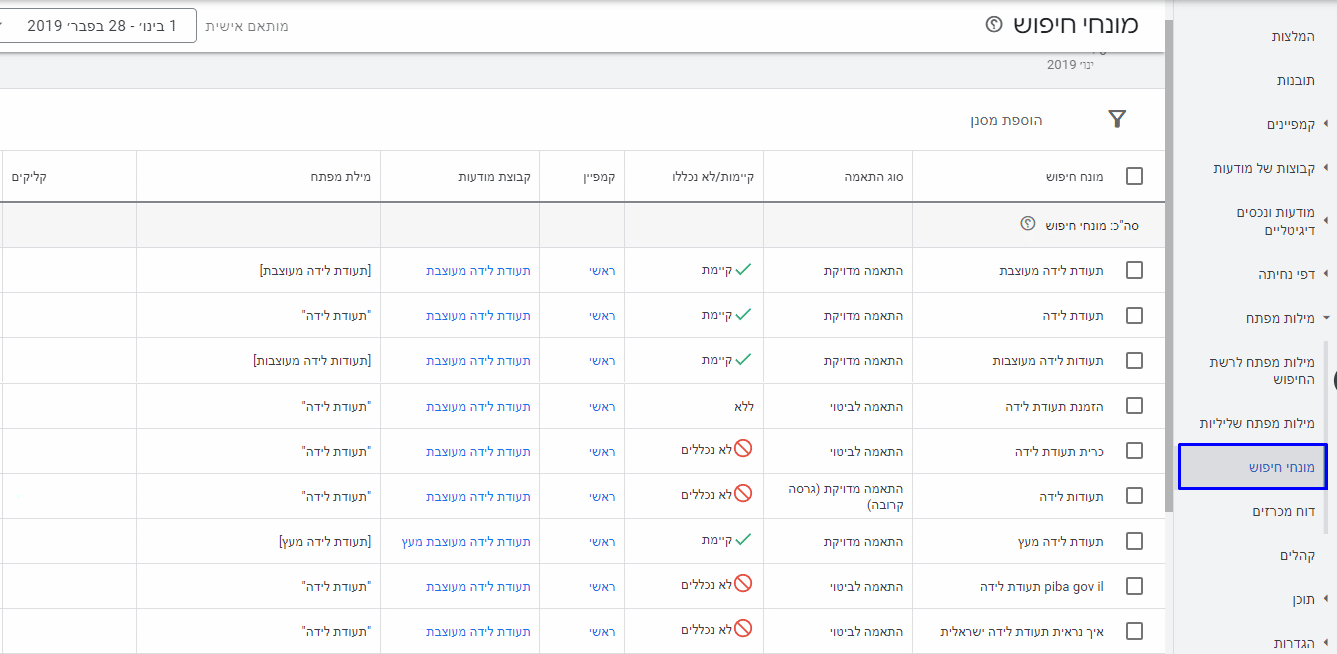This screenshot has height=654, width=1337.
Task: Expand the תוכן sidebar arrow
Action: [x=1326, y=599]
